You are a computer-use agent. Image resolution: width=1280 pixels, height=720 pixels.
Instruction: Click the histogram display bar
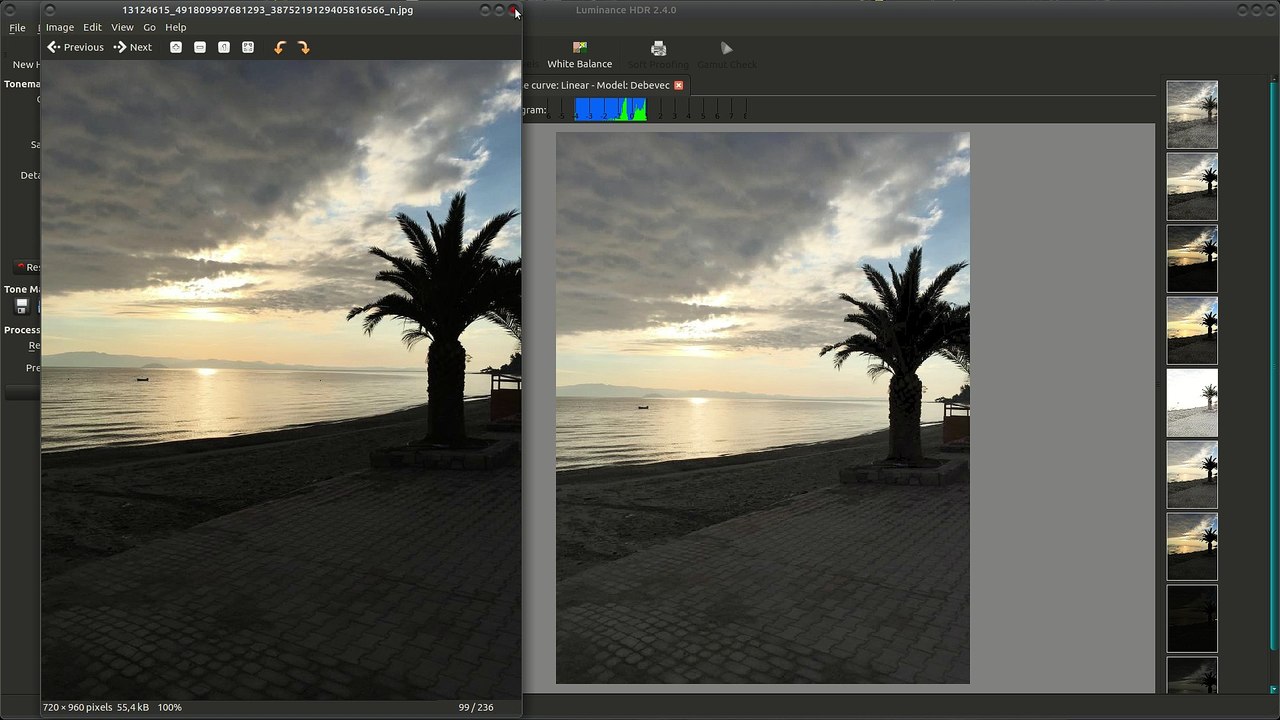point(610,109)
